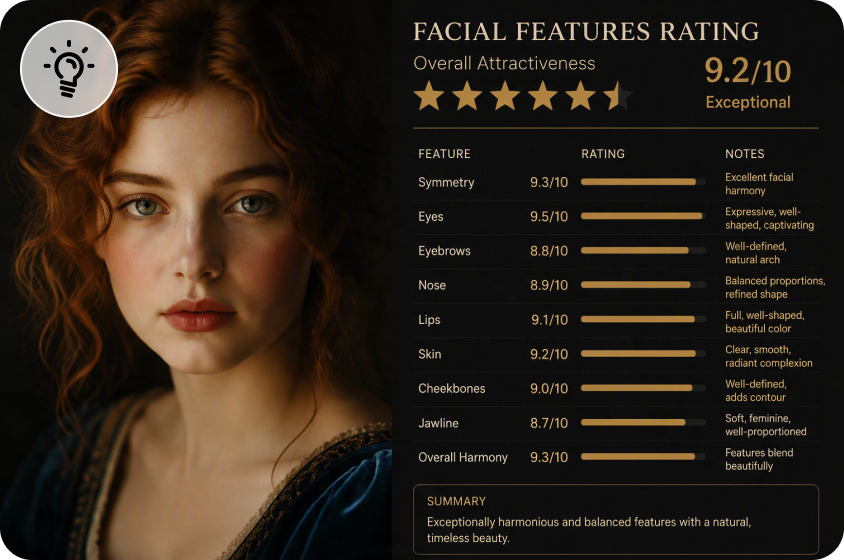The height and width of the screenshot is (560, 844).
Task: Click the "Jawline" feature label
Action: [438, 423]
